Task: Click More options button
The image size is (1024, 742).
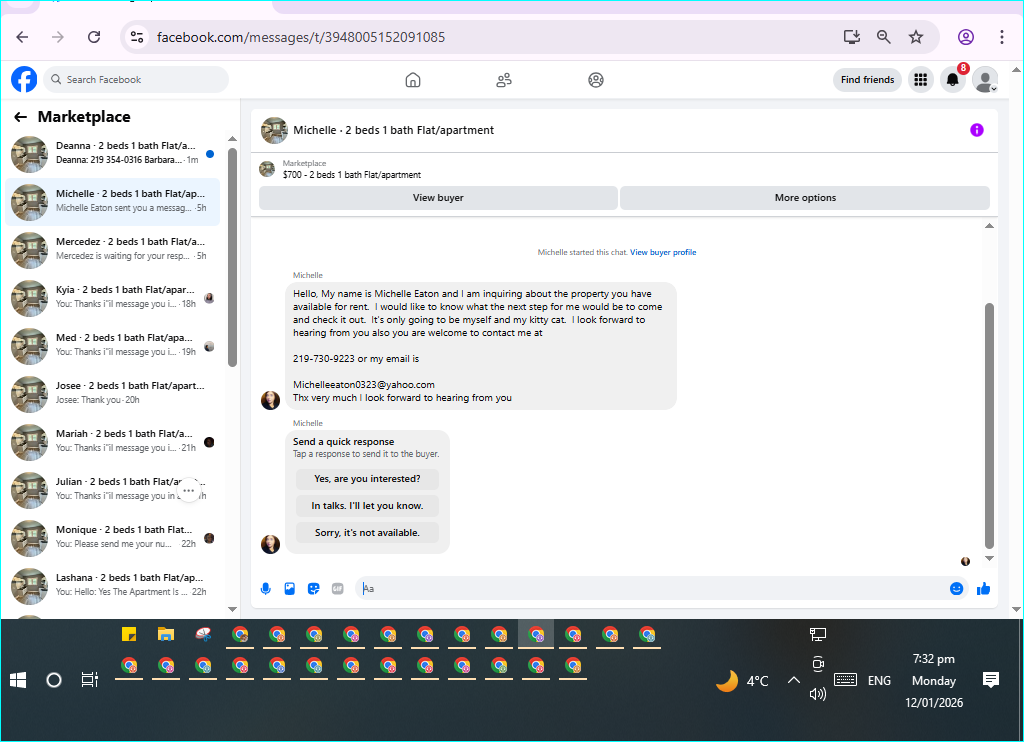Action: [x=805, y=198]
